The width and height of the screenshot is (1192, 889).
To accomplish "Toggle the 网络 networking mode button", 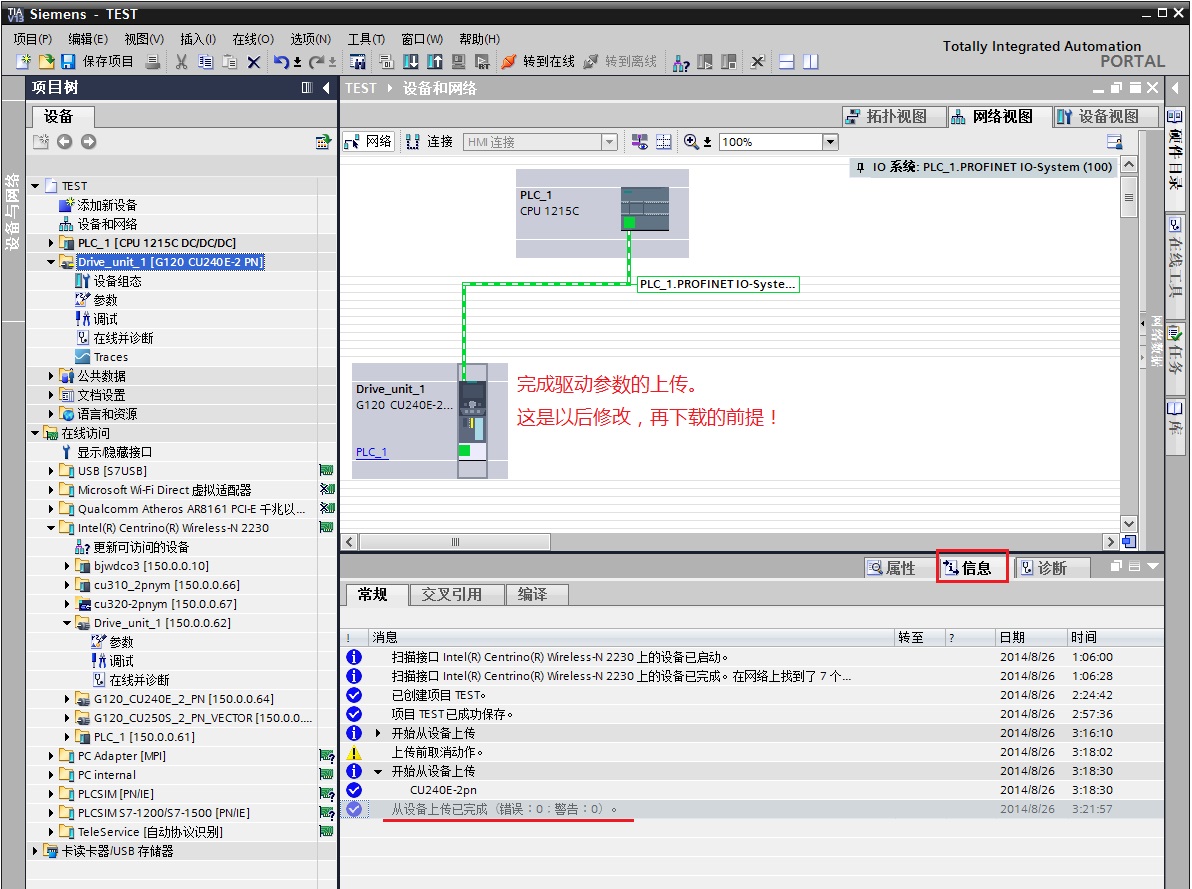I will 369,141.
